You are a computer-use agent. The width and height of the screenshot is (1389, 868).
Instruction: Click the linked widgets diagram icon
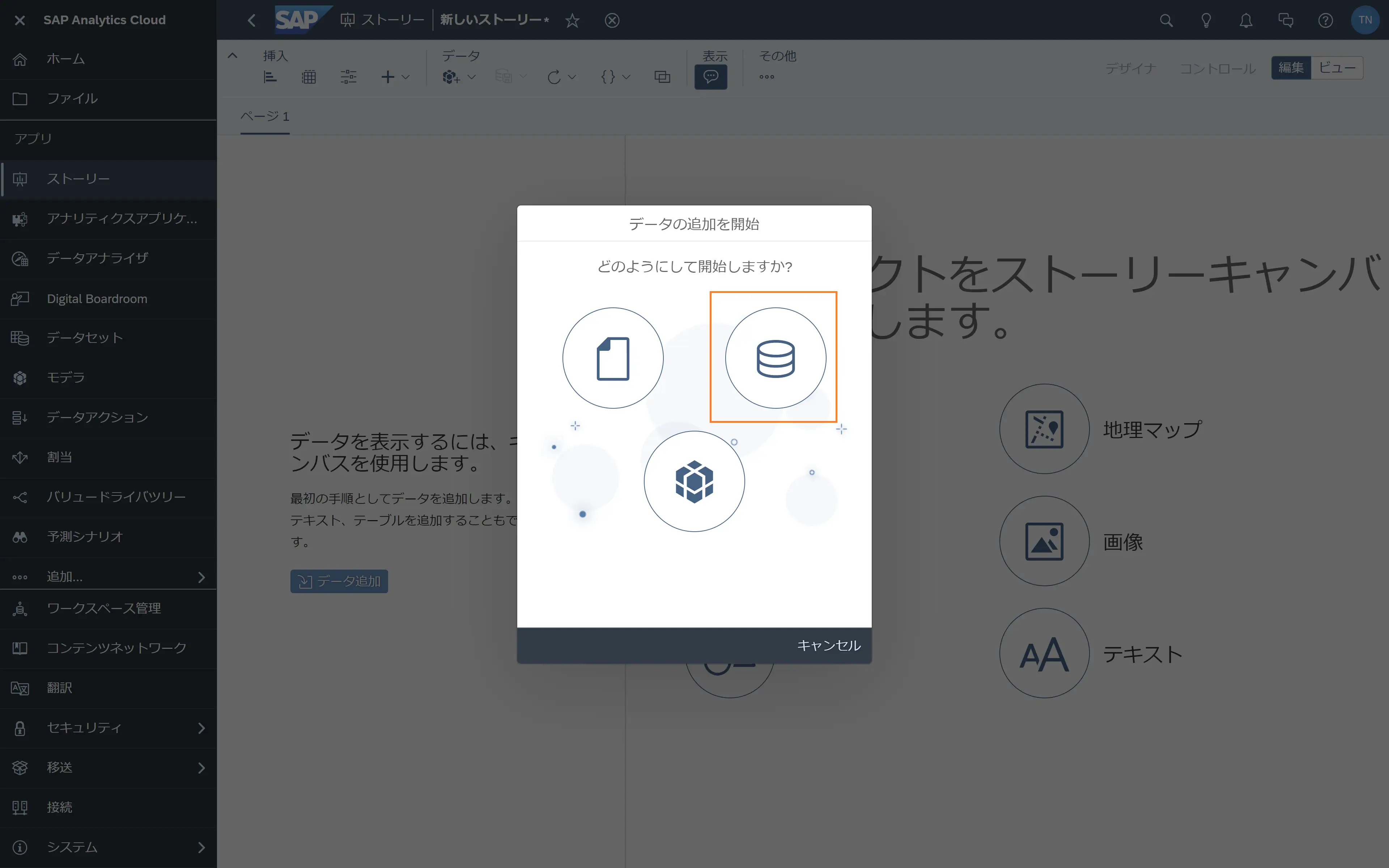662,76
